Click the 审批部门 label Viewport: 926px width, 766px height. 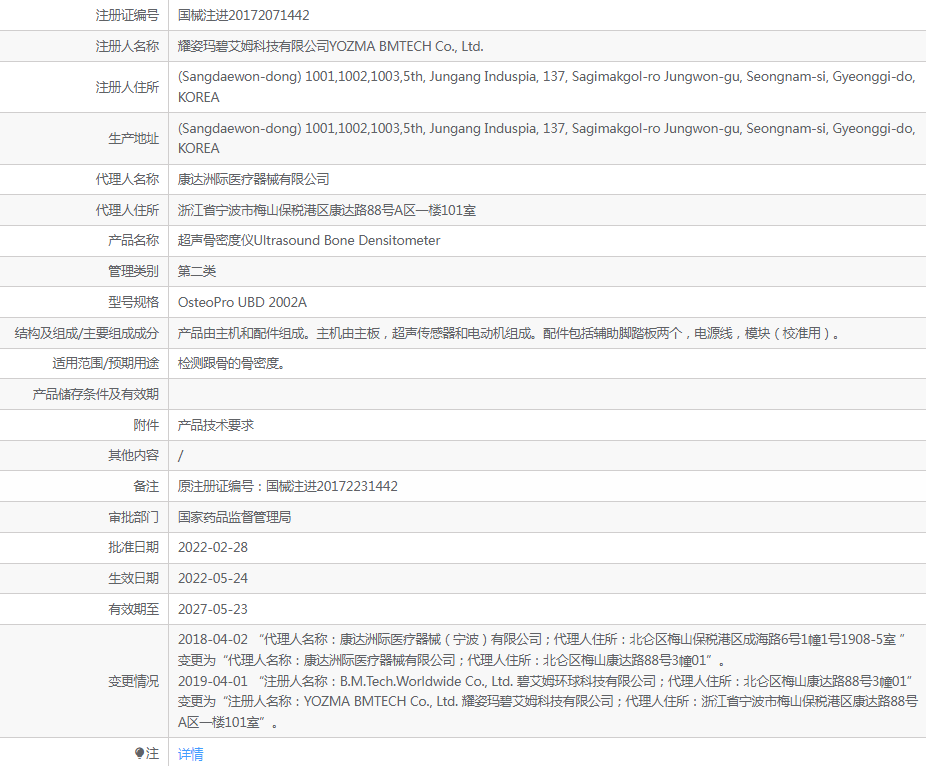133,517
